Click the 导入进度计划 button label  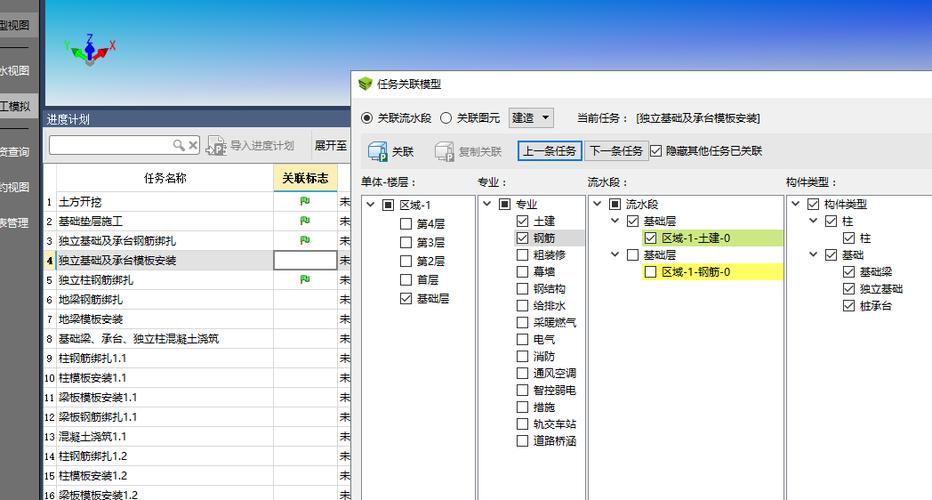[262, 146]
